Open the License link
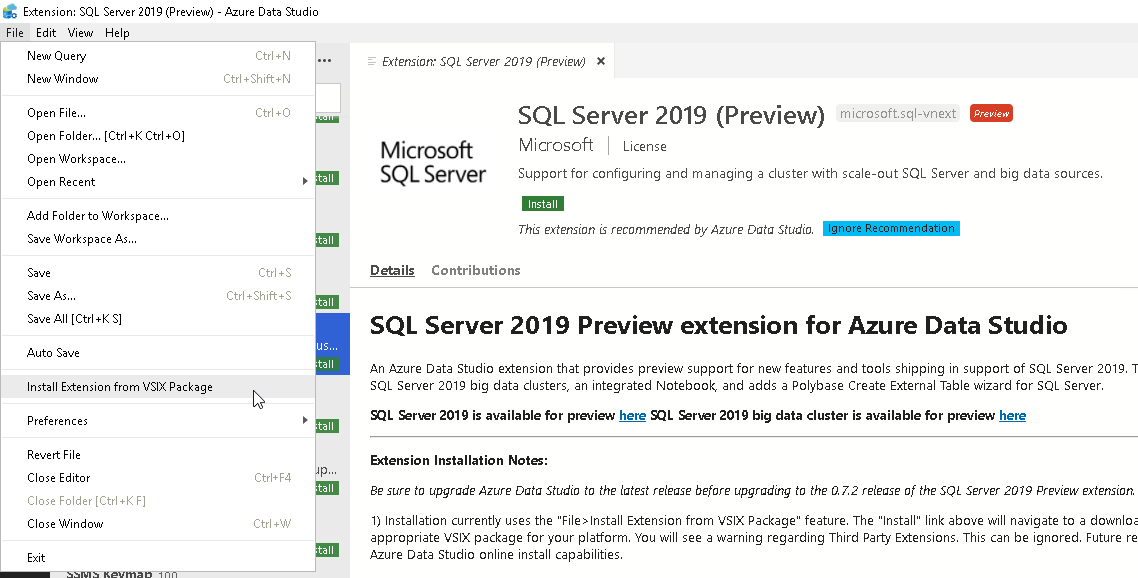The height and width of the screenshot is (578, 1138). 644,146
